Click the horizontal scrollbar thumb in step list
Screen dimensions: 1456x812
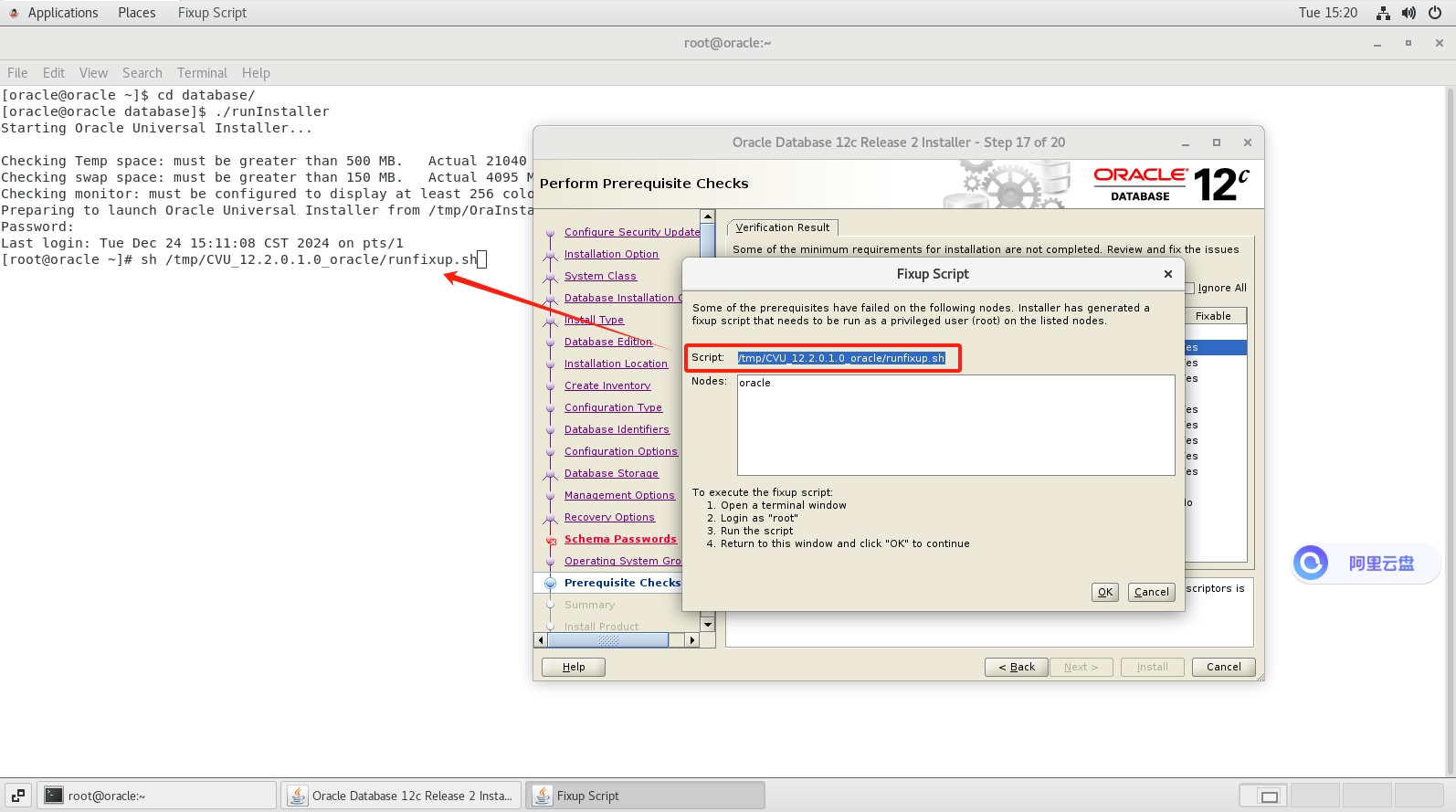tap(607, 640)
